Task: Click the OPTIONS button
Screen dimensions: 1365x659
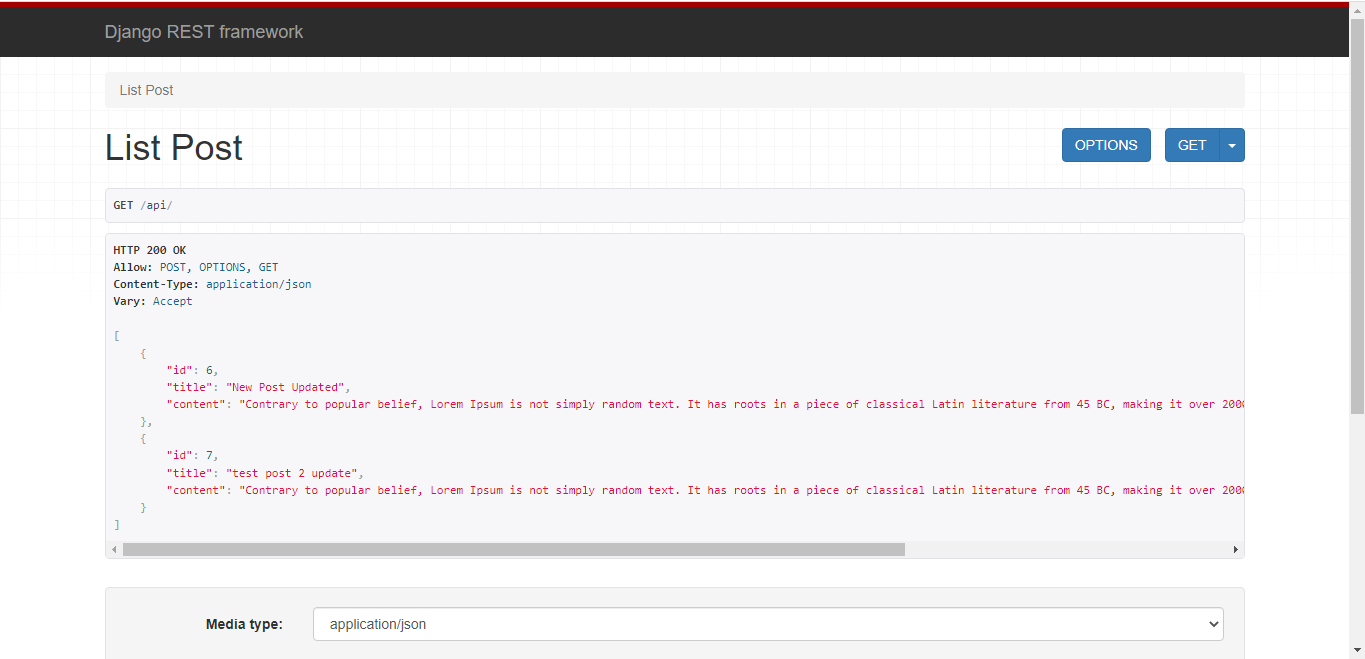Action: 1106,145
